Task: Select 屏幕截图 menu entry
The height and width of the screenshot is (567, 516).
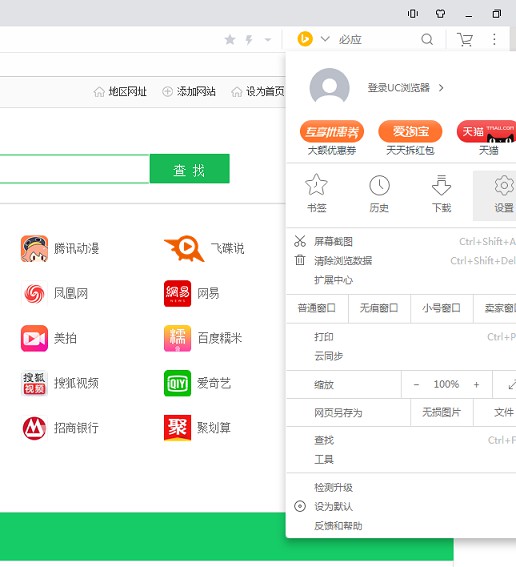Action: [333, 241]
